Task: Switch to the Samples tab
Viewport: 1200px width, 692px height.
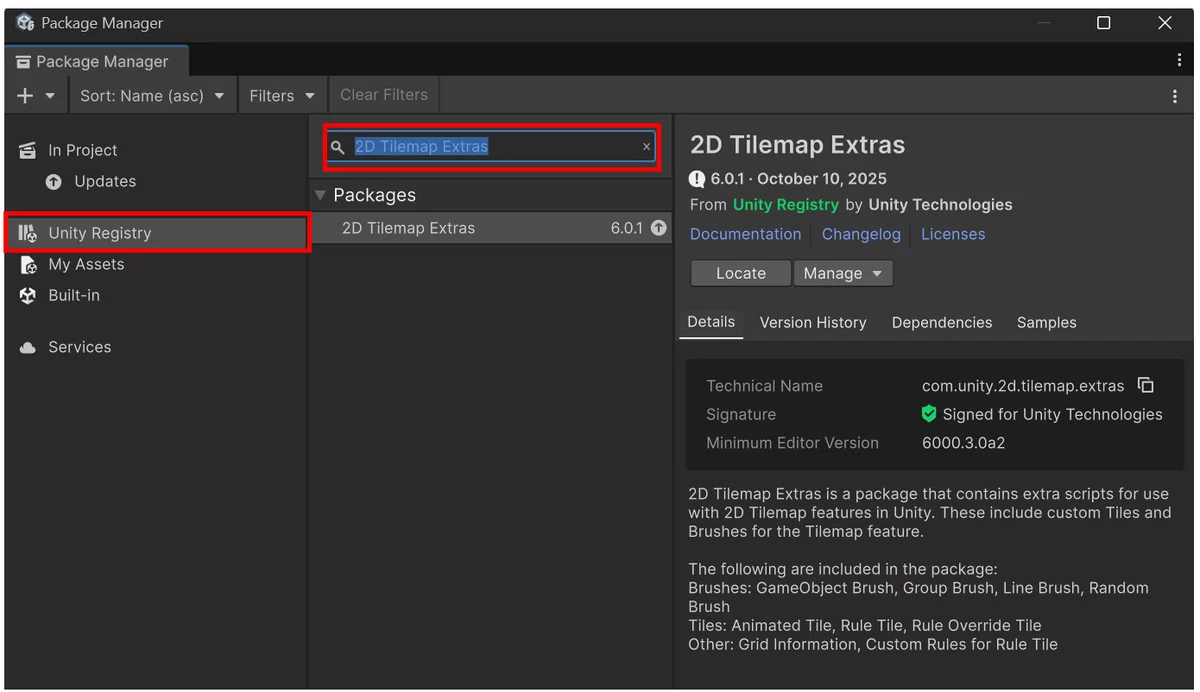Action: (1047, 323)
